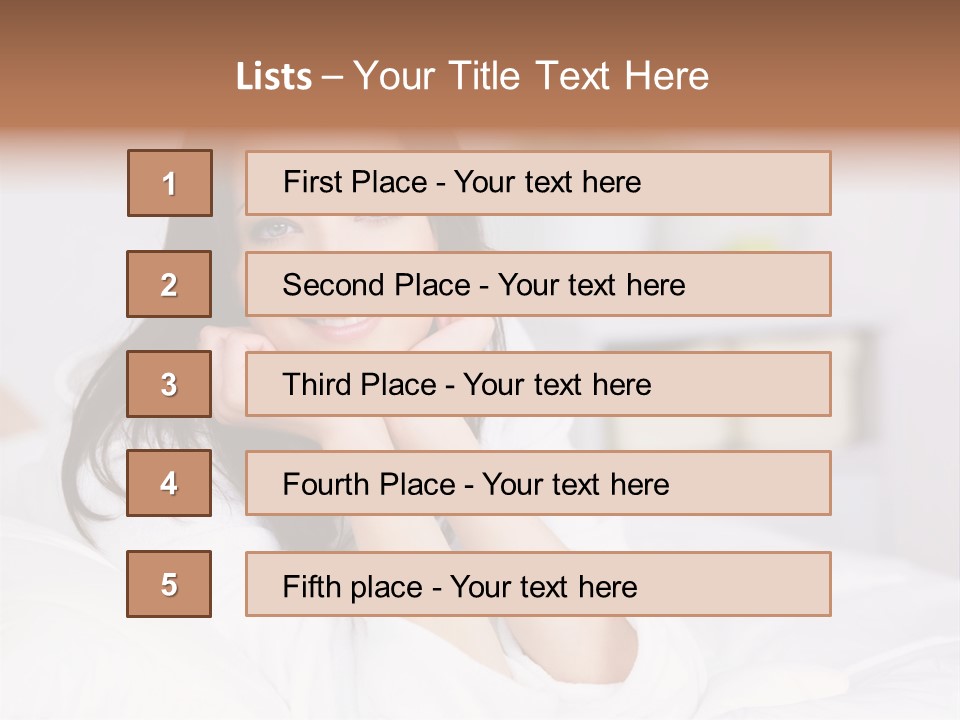Click the woman's dark hair on the left
The height and width of the screenshot is (720, 960).
click(95, 440)
